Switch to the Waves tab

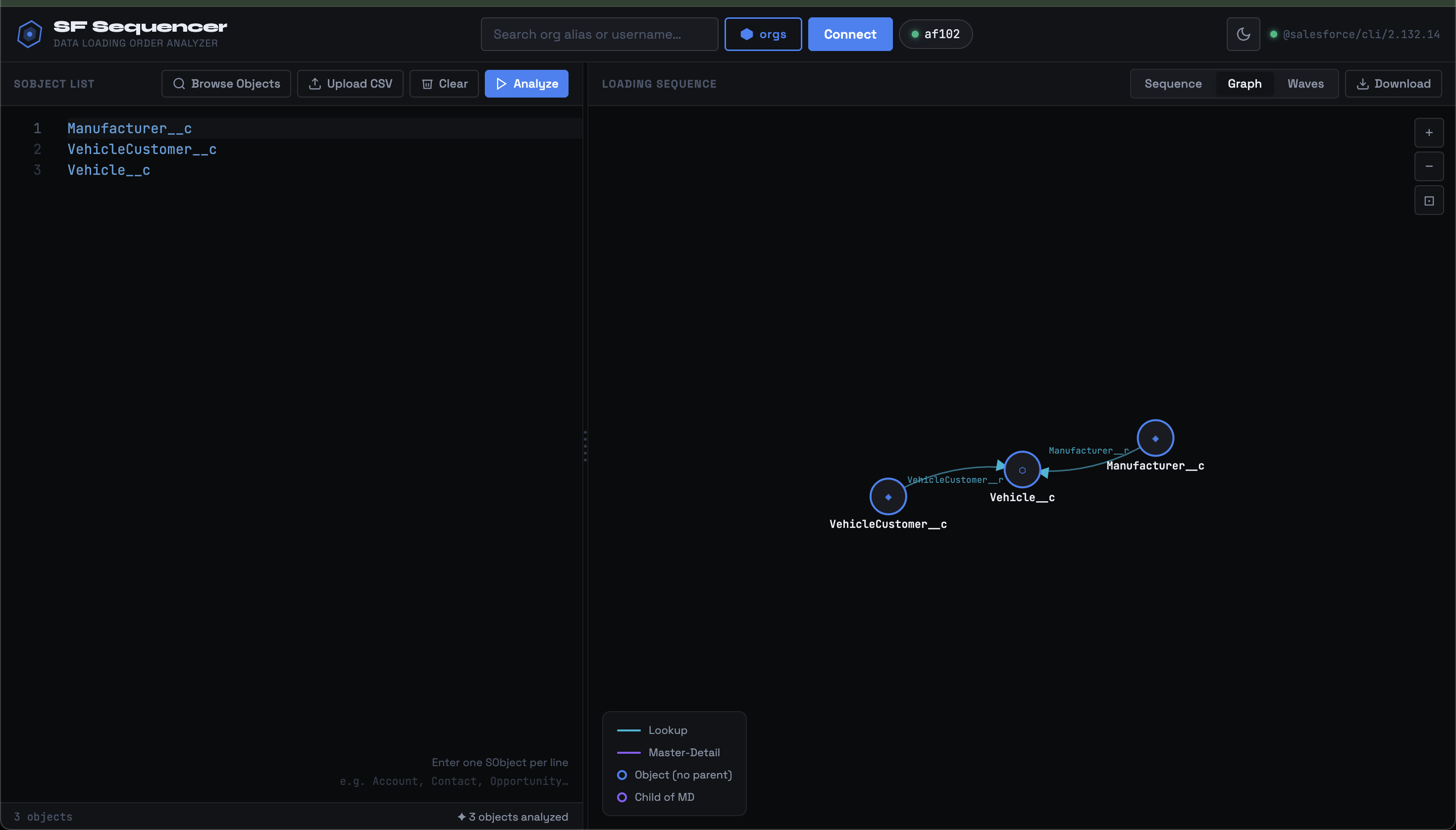[1305, 84]
